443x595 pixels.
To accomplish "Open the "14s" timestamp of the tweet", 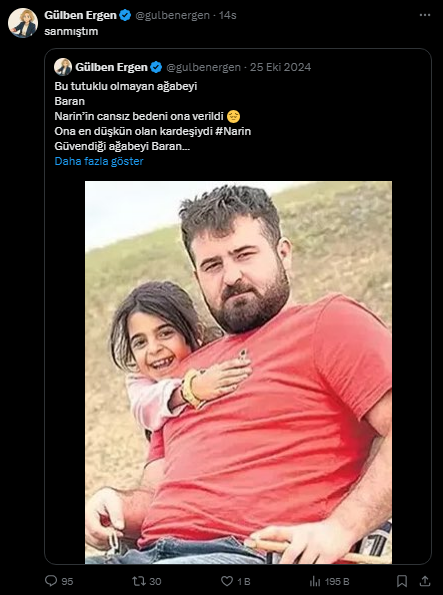I will [x=228, y=15].
